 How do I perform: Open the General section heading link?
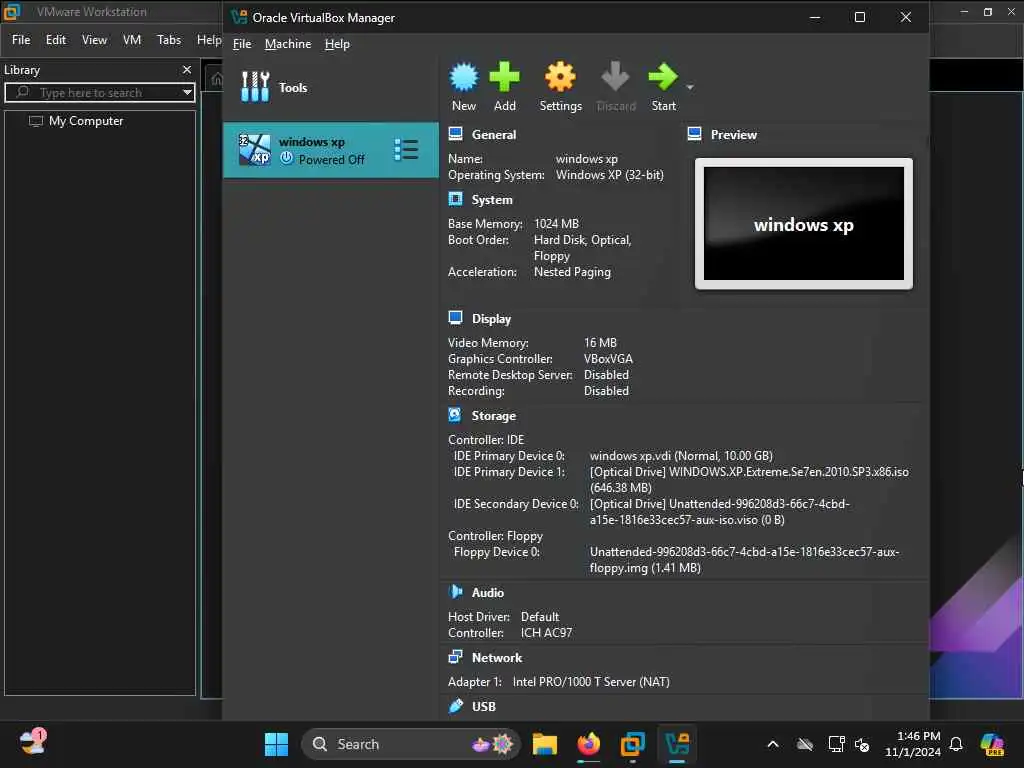[494, 135]
